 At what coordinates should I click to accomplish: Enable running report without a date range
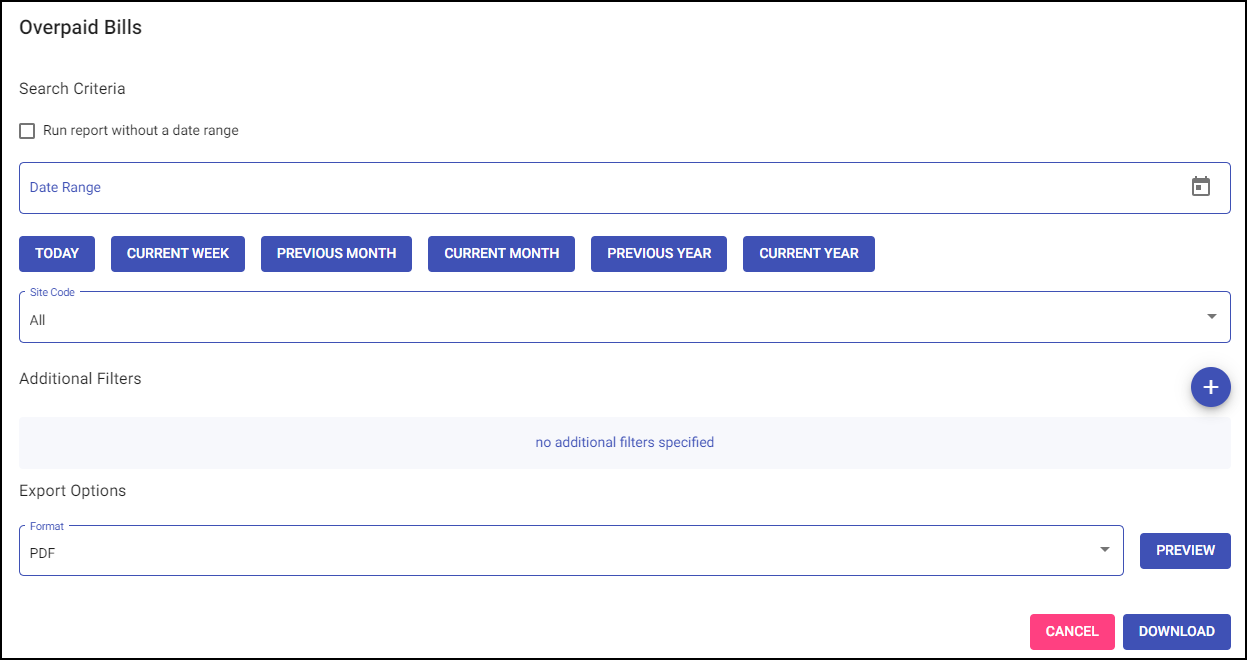click(27, 131)
